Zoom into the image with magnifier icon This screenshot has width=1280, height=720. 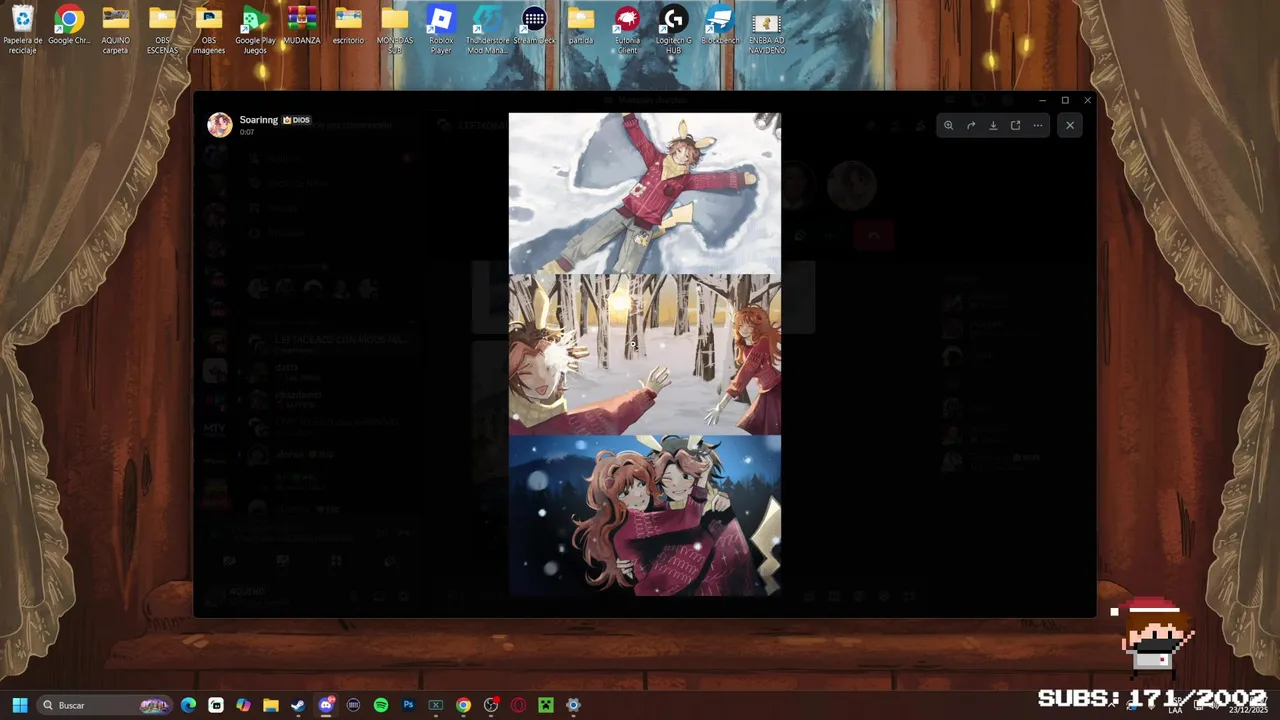pos(949,125)
